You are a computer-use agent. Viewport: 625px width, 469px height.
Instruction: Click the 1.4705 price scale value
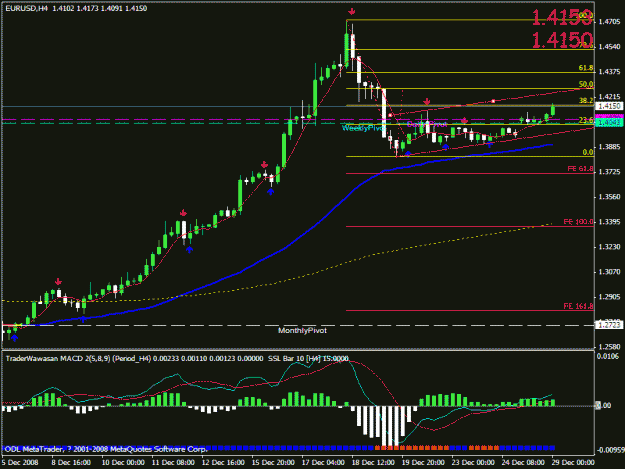pyautogui.click(x=609, y=22)
